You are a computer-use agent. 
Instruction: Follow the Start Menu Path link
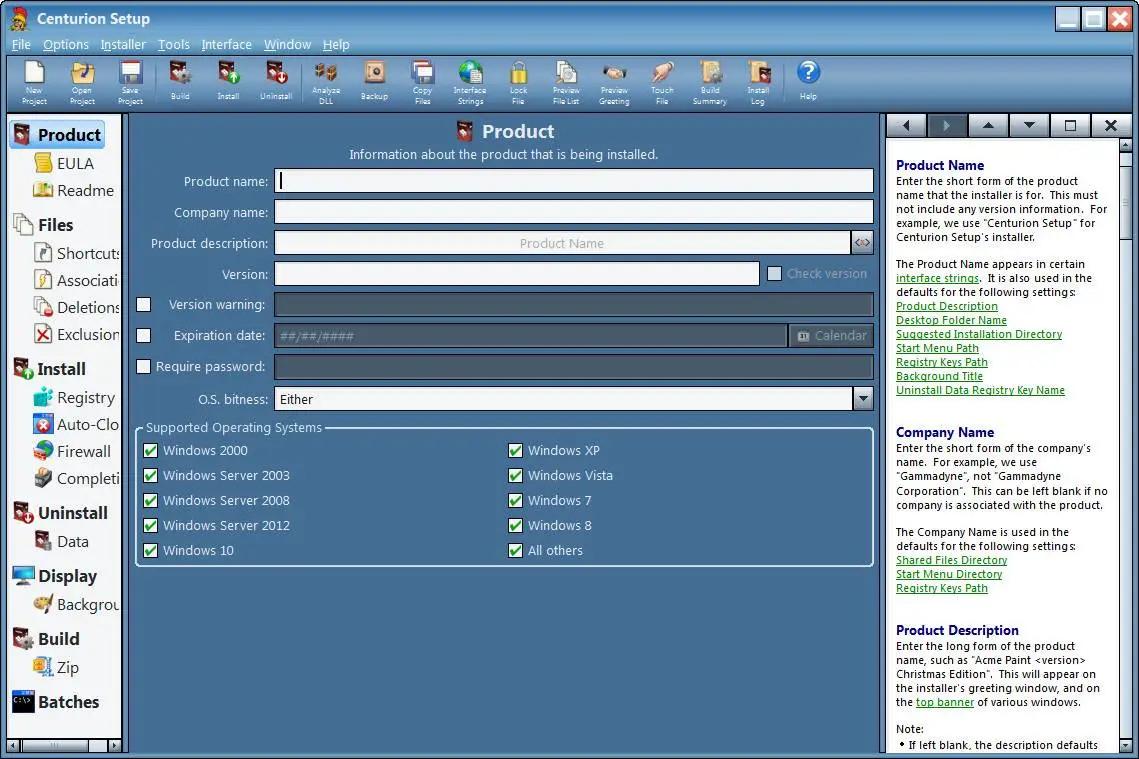coord(937,348)
